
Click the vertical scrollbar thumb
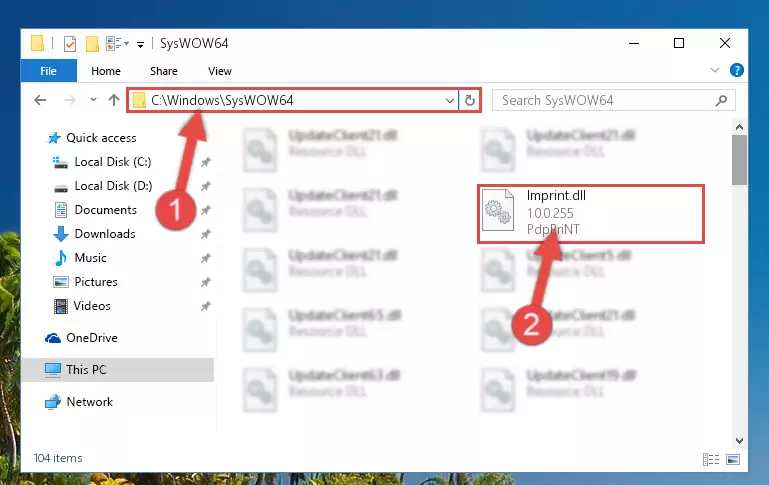pyautogui.click(x=740, y=160)
